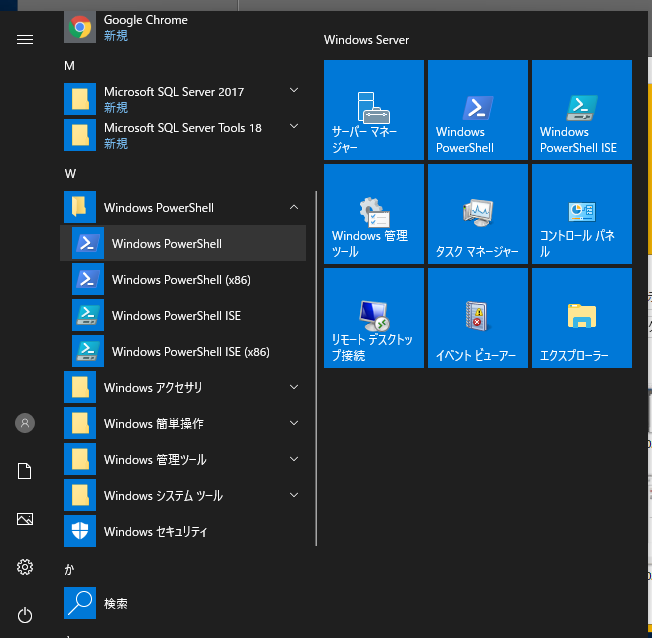Expand Microsoft SQL Server 2017 folder
The image size is (652, 638).
[183, 99]
